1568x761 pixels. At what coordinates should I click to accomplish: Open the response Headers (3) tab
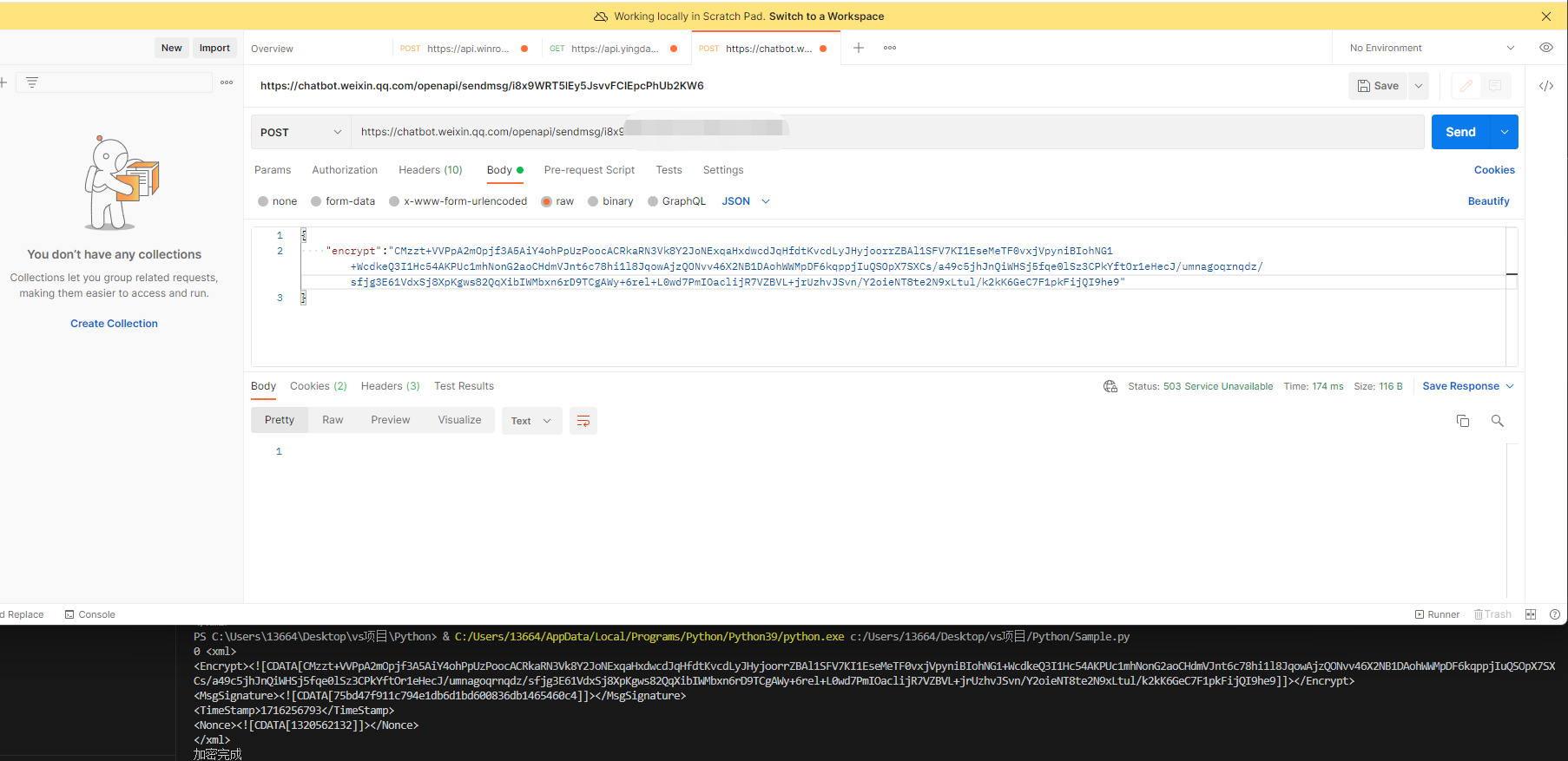pos(391,386)
